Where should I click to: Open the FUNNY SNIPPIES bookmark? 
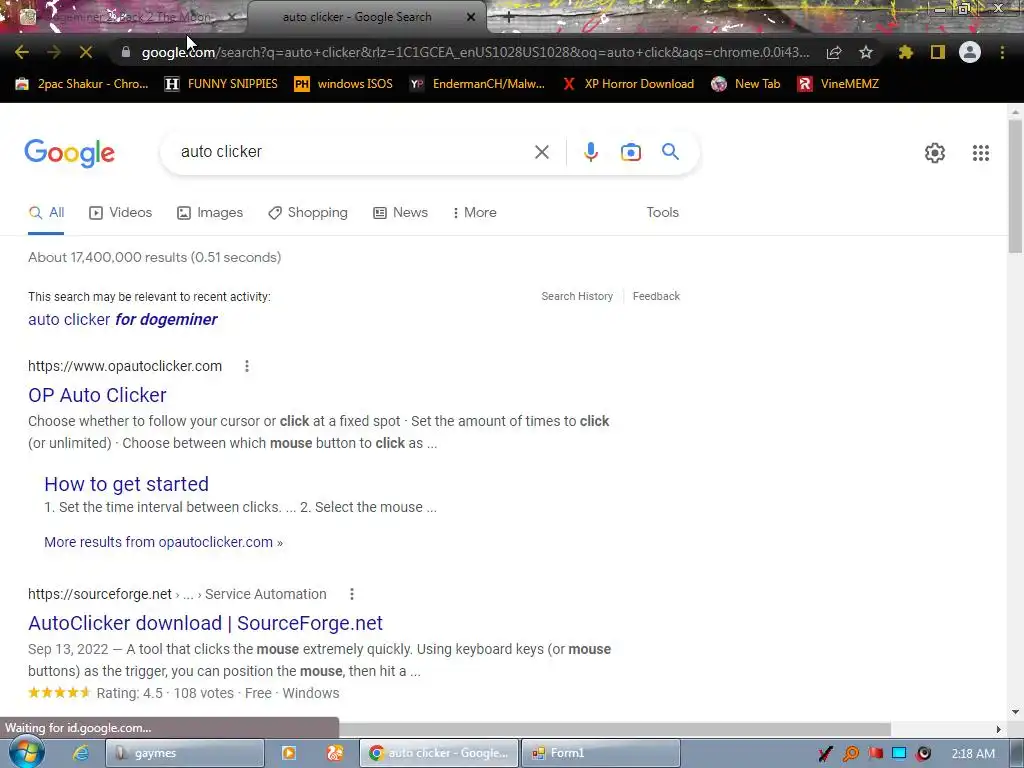point(222,84)
